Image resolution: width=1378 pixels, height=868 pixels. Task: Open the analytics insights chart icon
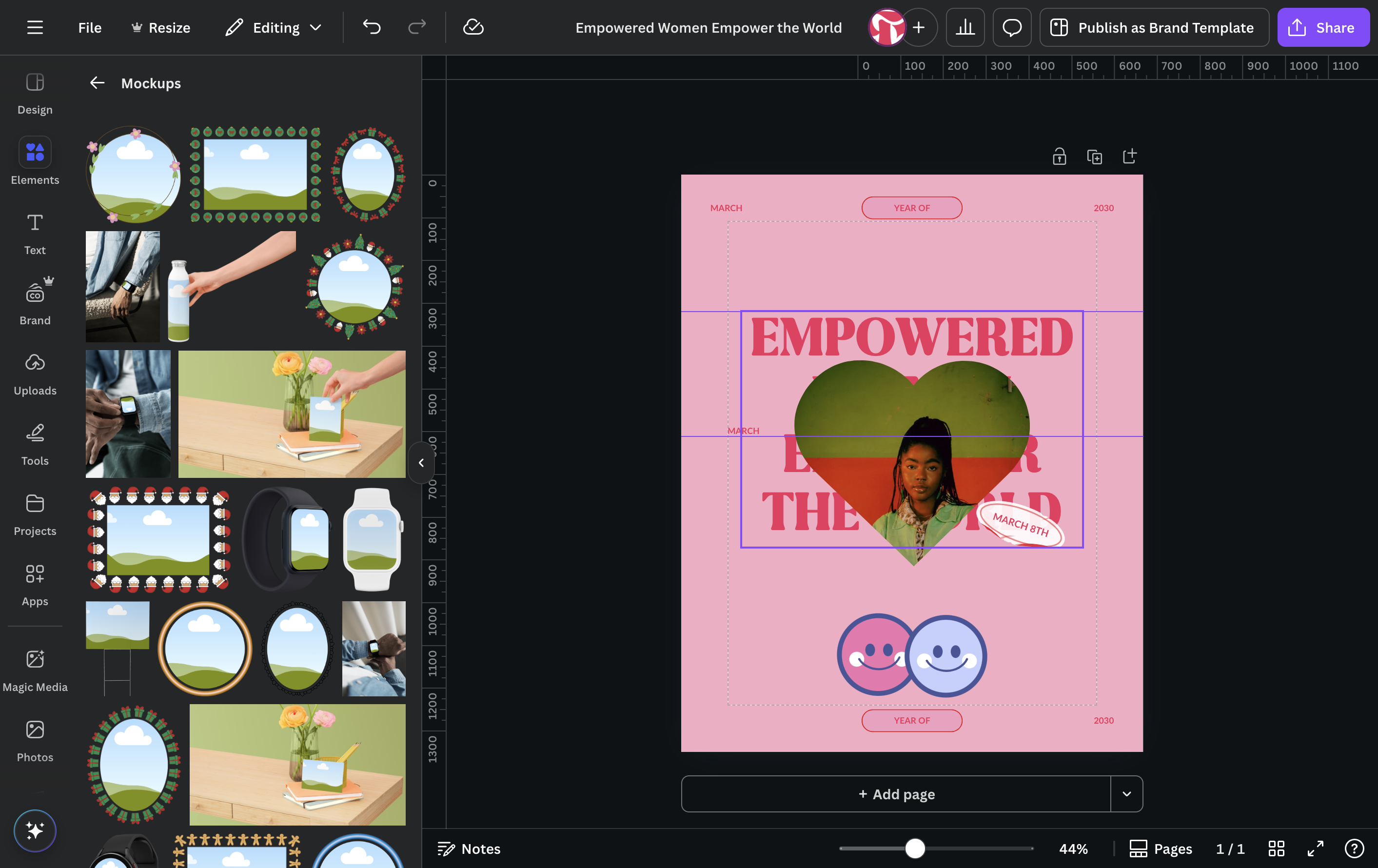tap(965, 27)
